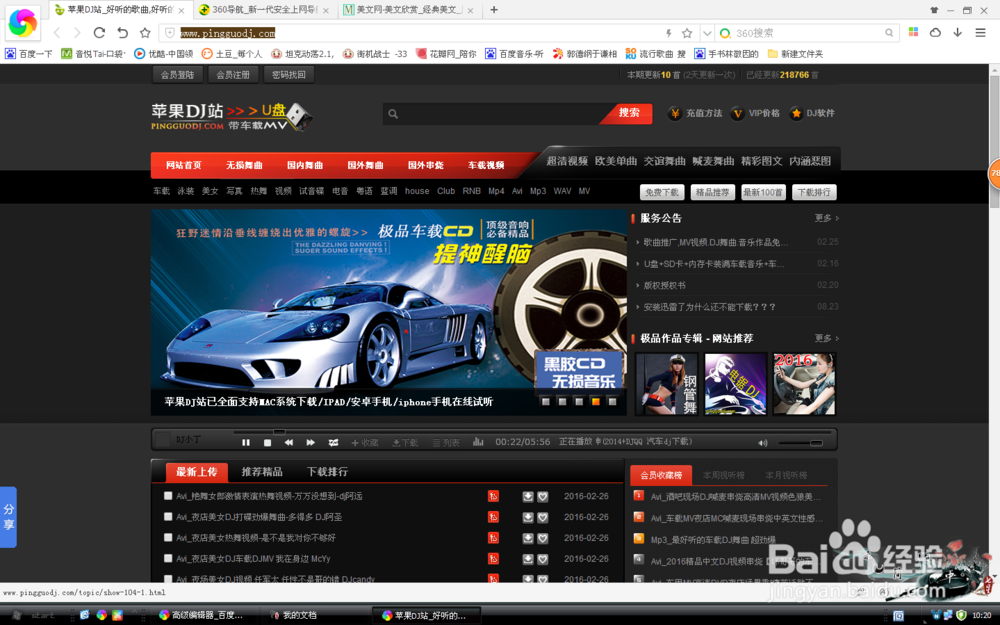Bookmark page with star beside reload
This screenshot has width=1000, height=625.
point(145,33)
